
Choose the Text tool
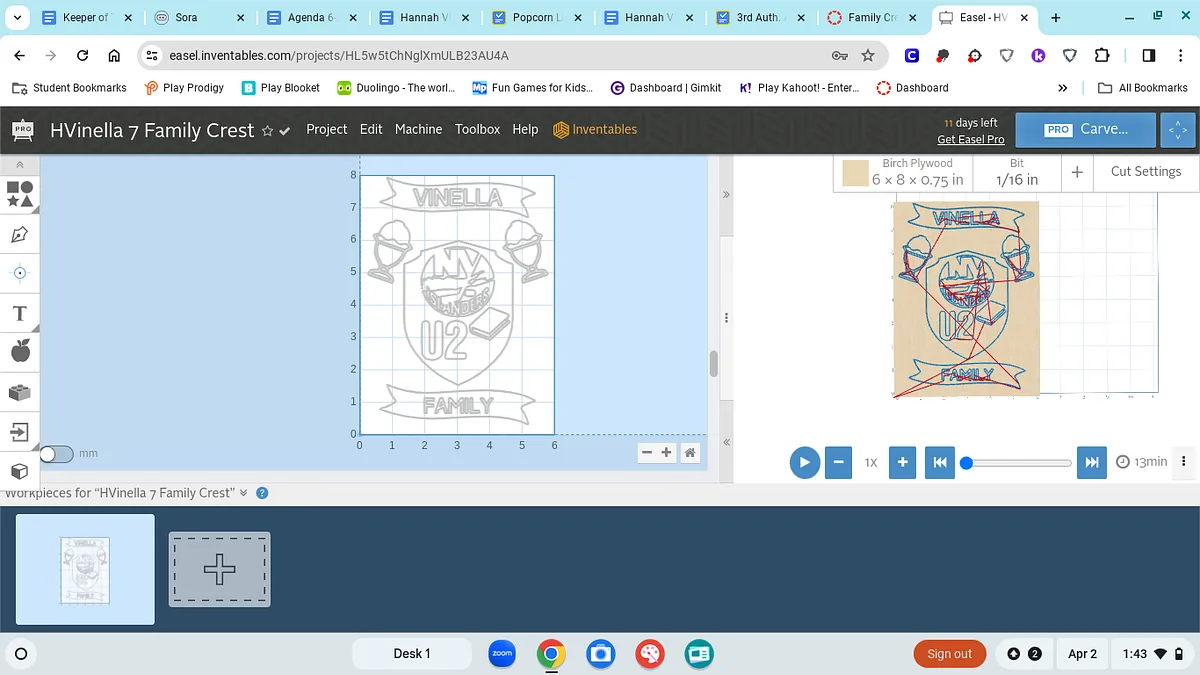click(20, 313)
